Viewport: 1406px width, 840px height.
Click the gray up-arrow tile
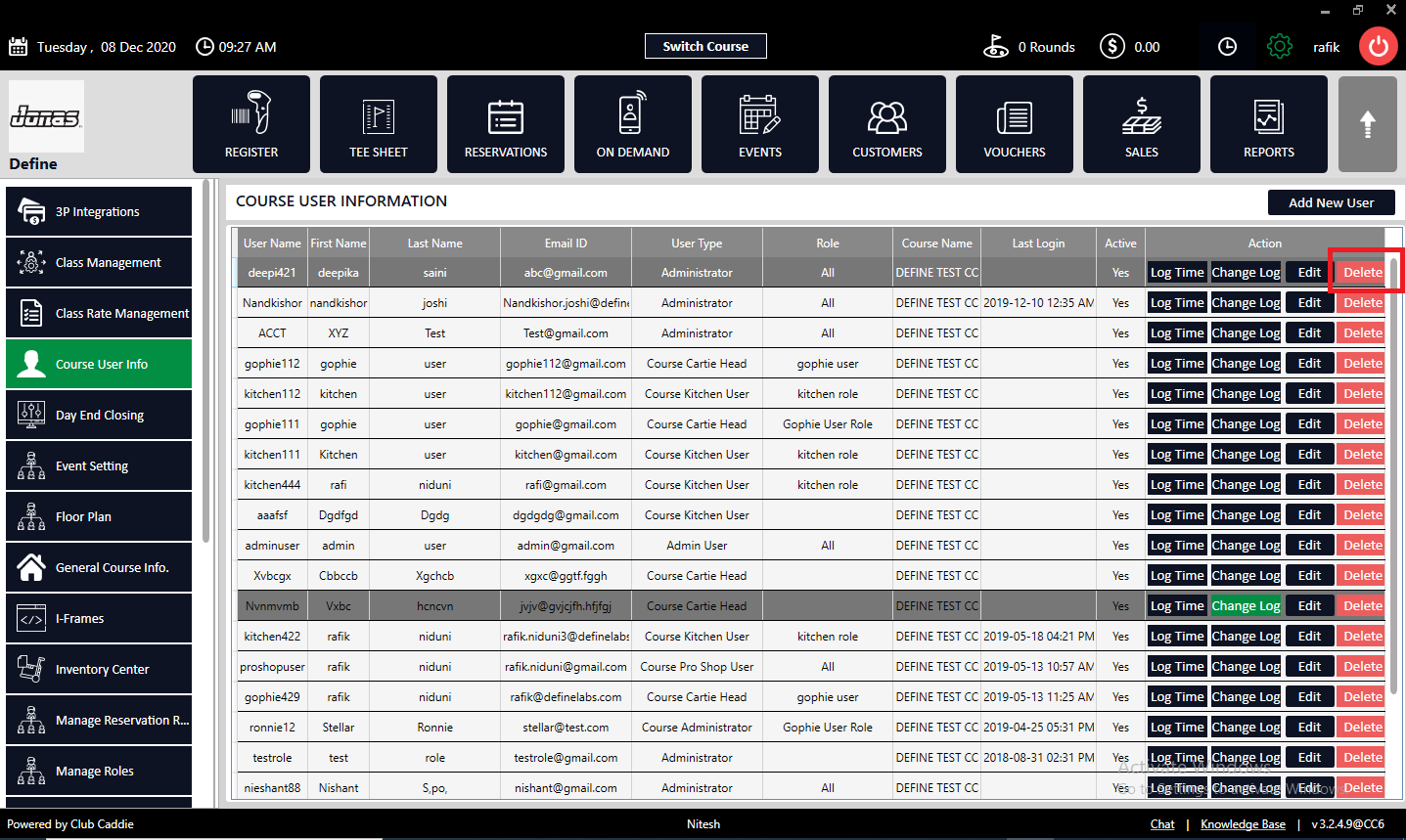point(1368,124)
